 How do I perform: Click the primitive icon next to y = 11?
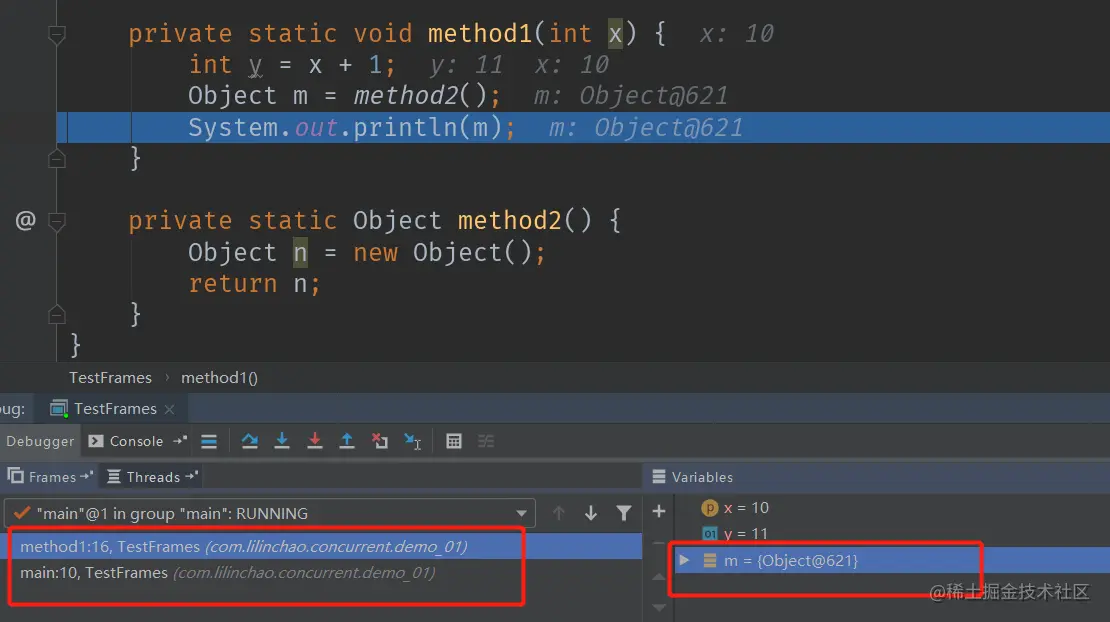coord(709,534)
